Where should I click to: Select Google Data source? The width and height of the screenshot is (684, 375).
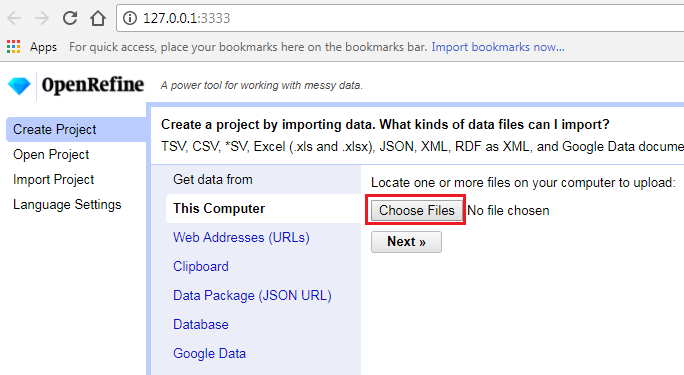coord(209,354)
